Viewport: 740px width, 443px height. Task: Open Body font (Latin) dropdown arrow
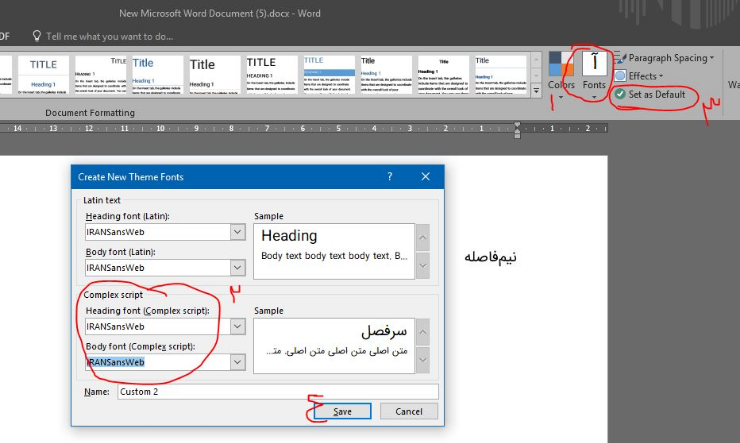237,268
